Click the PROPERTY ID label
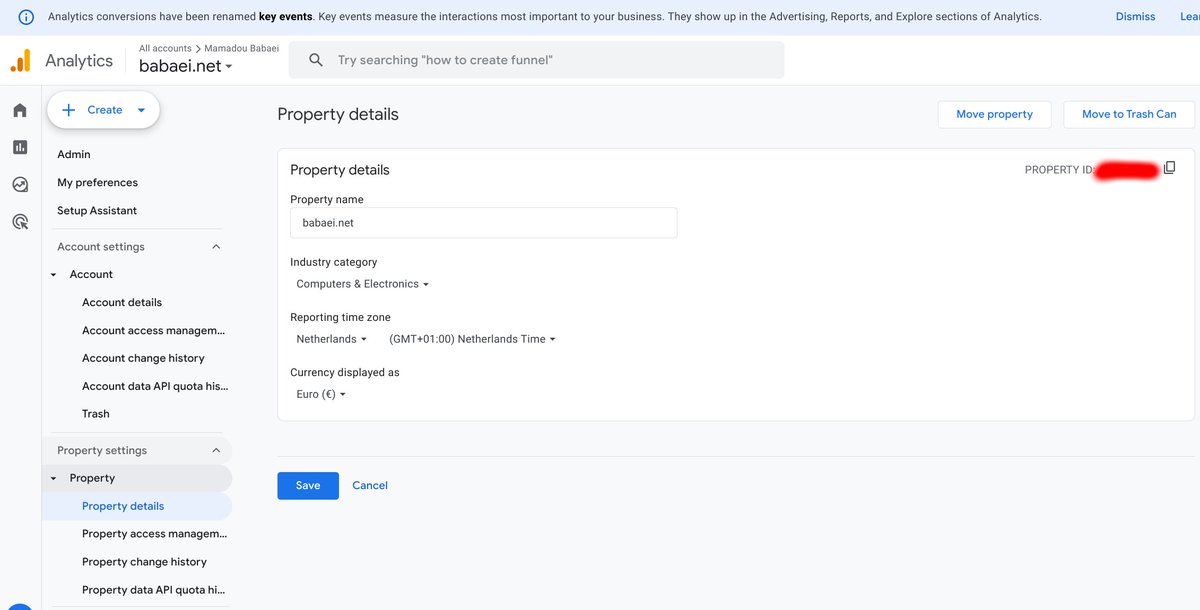This screenshot has height=610, width=1200. coord(1059,170)
